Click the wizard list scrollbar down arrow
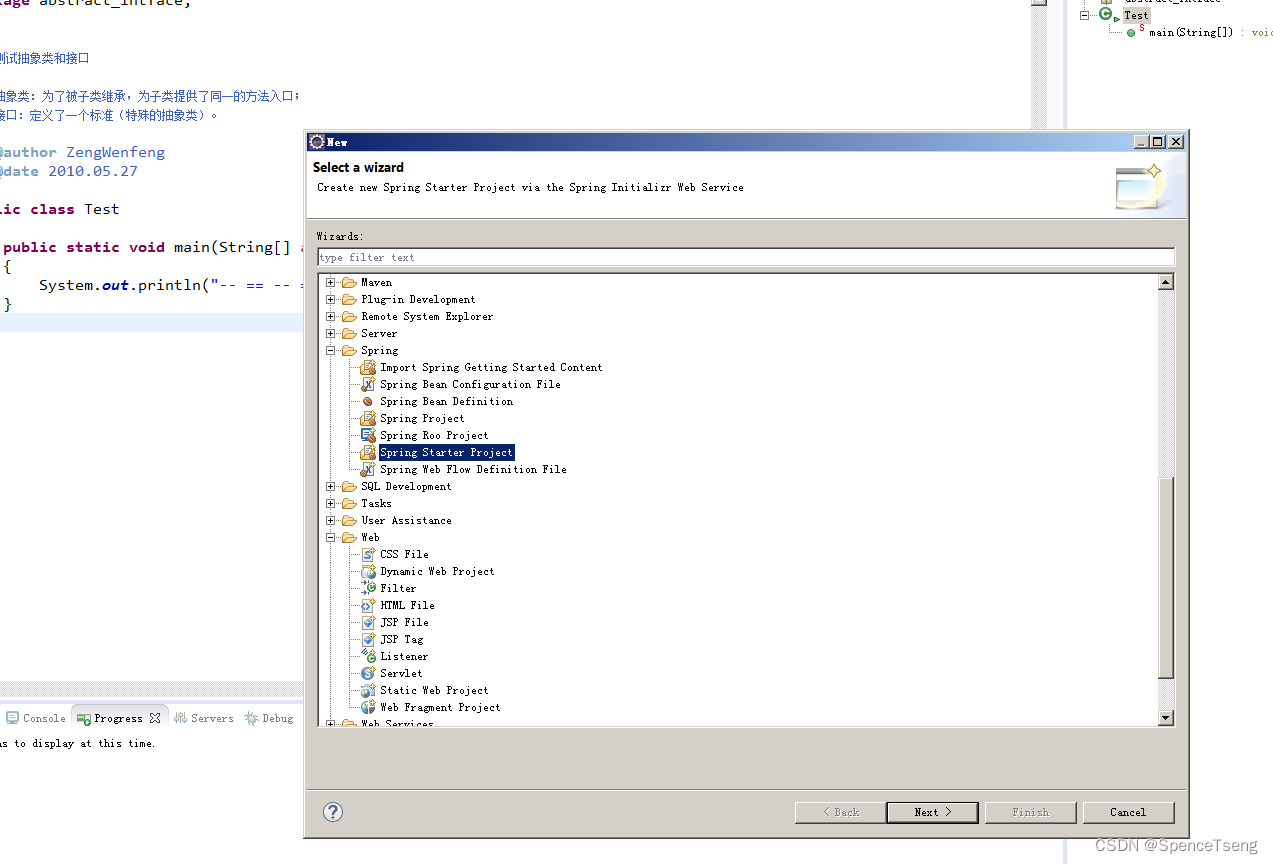1273x864 pixels. click(x=1165, y=717)
